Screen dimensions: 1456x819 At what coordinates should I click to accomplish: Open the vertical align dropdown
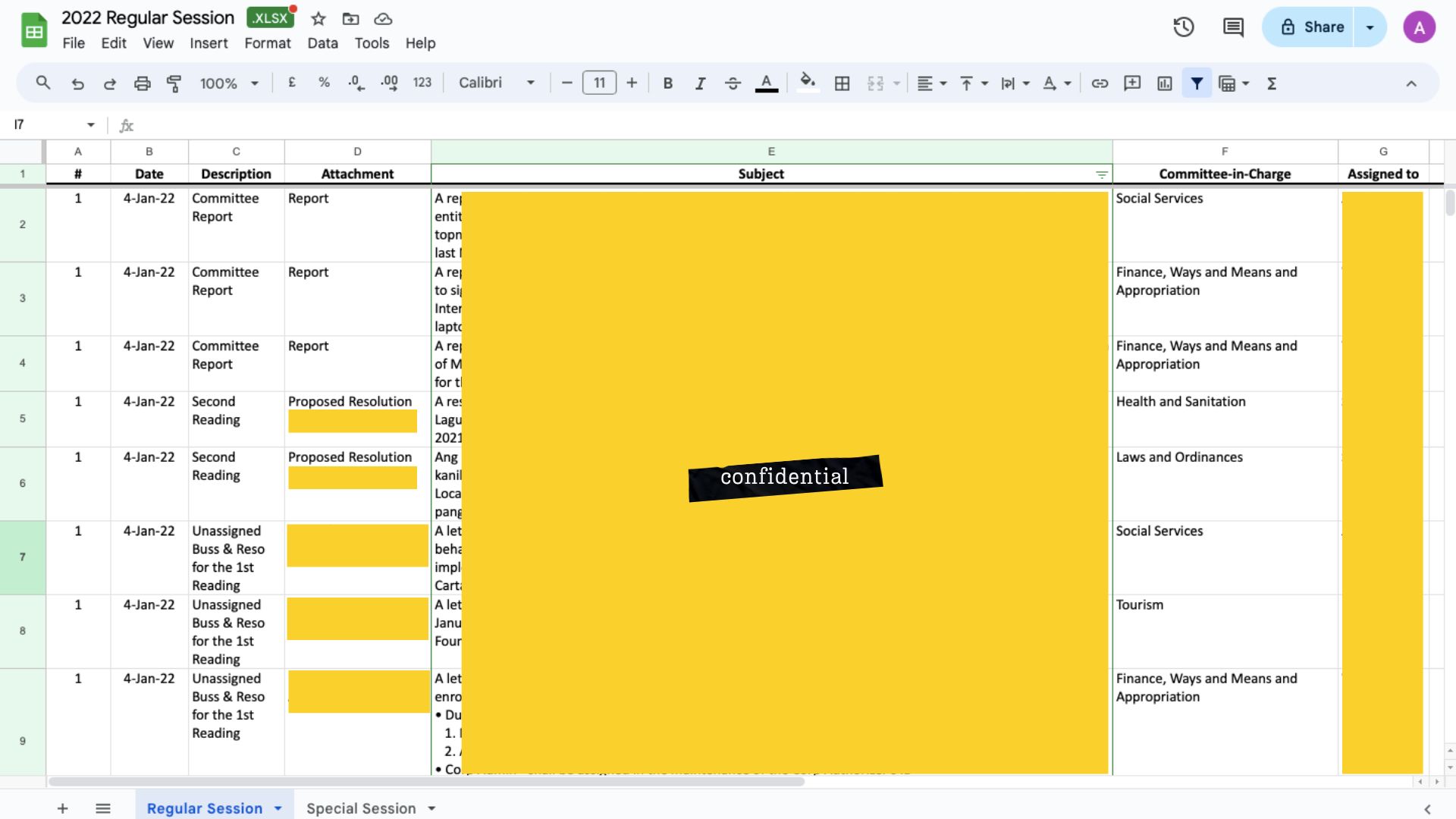pos(974,83)
